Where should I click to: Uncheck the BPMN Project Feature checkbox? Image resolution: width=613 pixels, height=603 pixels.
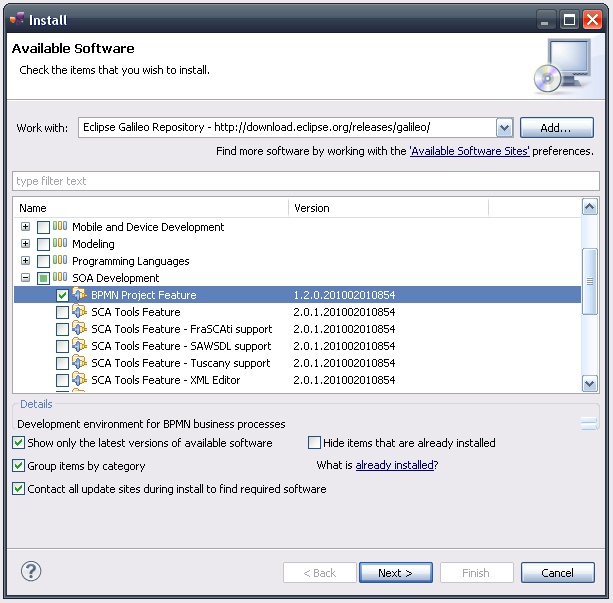[63, 295]
